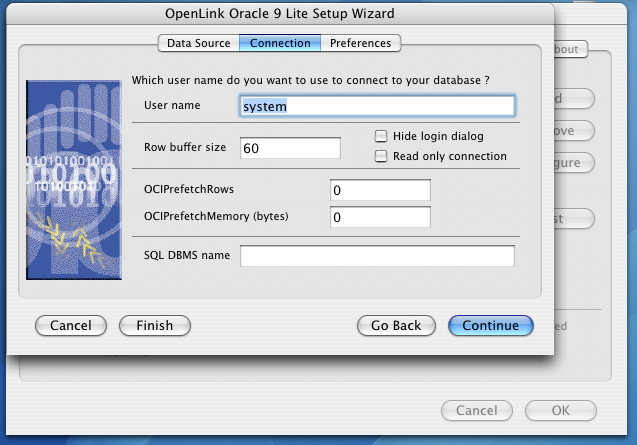Open the Preferences tab
The width and height of the screenshot is (637, 445).
[x=360, y=43]
